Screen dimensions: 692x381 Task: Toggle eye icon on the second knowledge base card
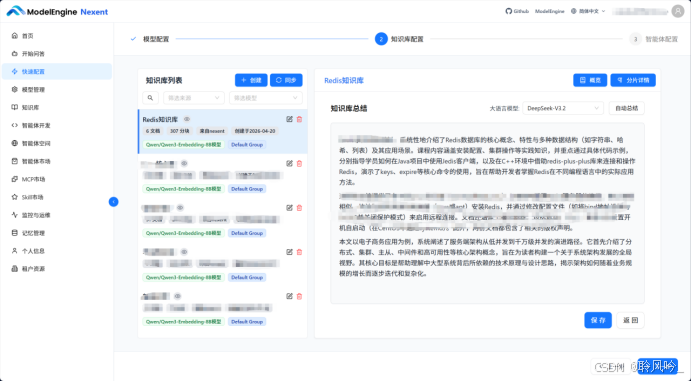(184, 163)
